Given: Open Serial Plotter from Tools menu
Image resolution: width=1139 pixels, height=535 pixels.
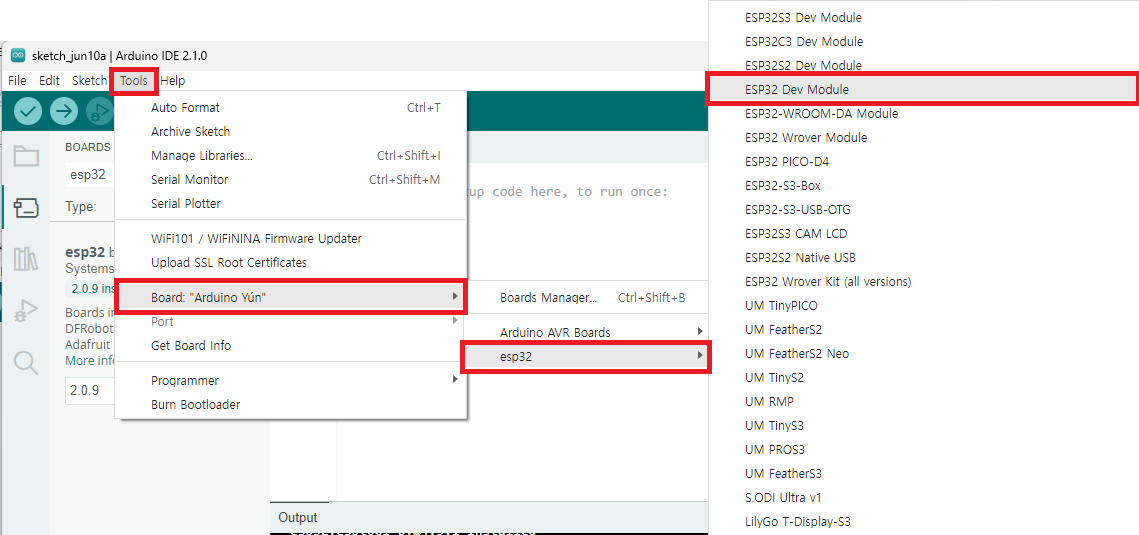Looking at the screenshot, I should point(291,203).
